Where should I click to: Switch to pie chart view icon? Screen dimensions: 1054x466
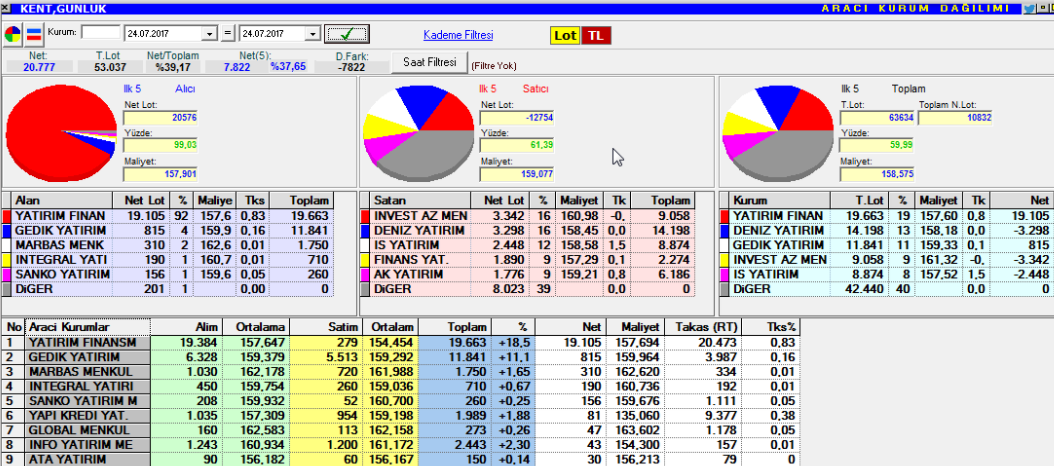tap(12, 34)
